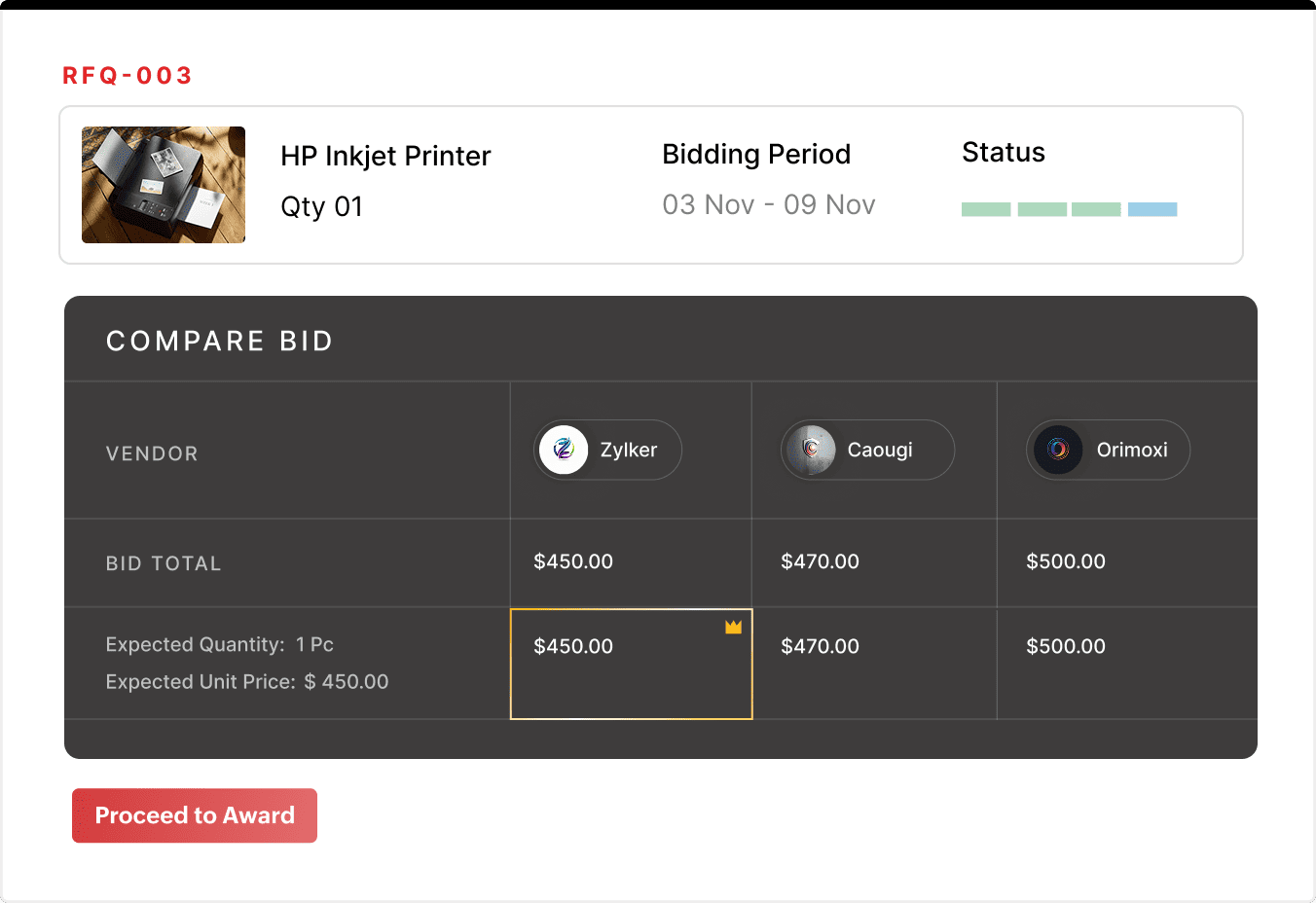
Task: Click the blue status progress segment
Action: click(1152, 209)
